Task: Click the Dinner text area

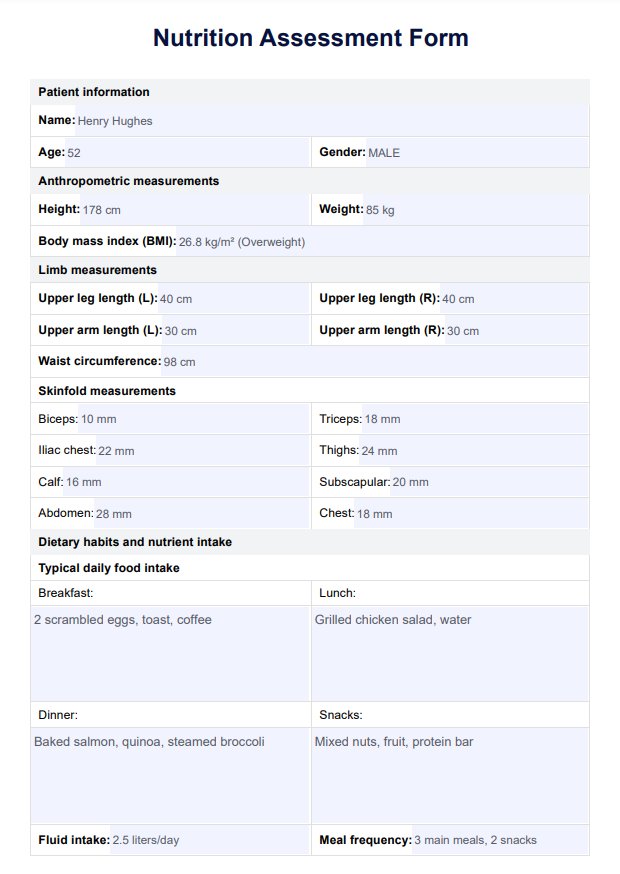Action: pyautogui.click(x=170, y=775)
